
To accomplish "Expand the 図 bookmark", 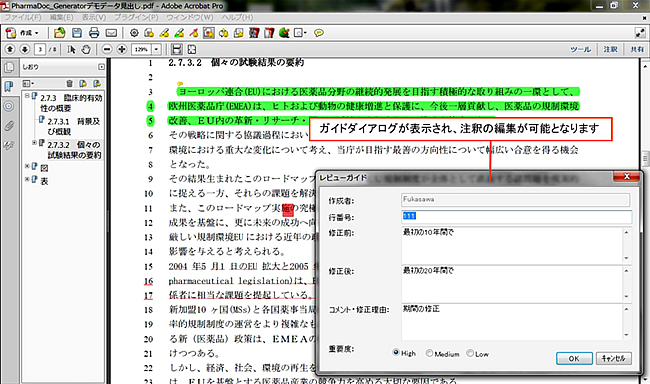I will 27,166.
